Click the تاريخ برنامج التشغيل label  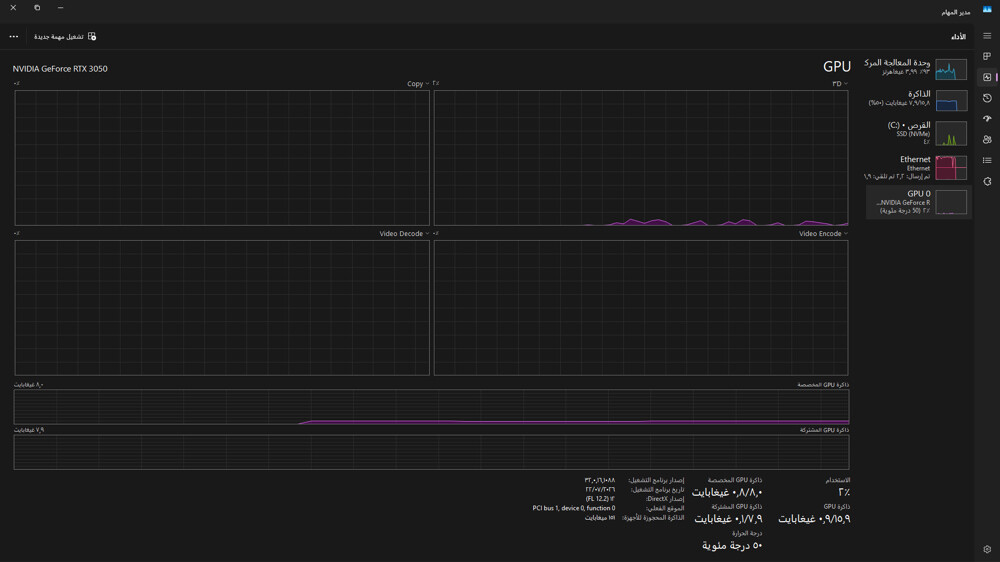pos(658,489)
